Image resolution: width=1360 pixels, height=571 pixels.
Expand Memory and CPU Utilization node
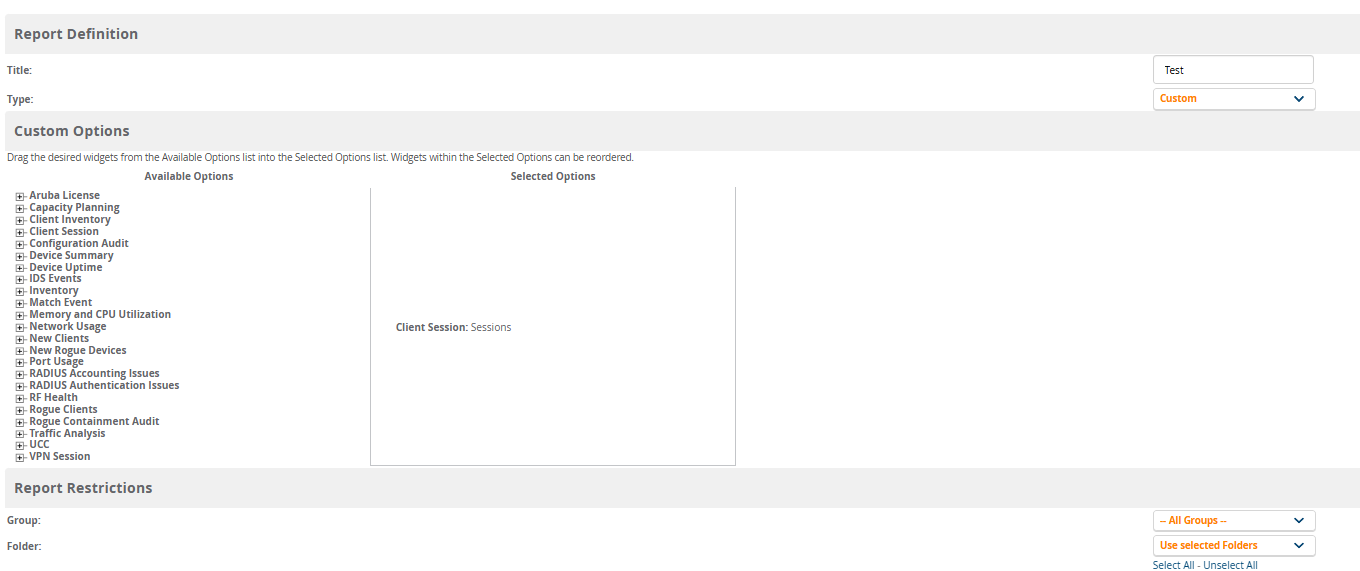click(20, 315)
